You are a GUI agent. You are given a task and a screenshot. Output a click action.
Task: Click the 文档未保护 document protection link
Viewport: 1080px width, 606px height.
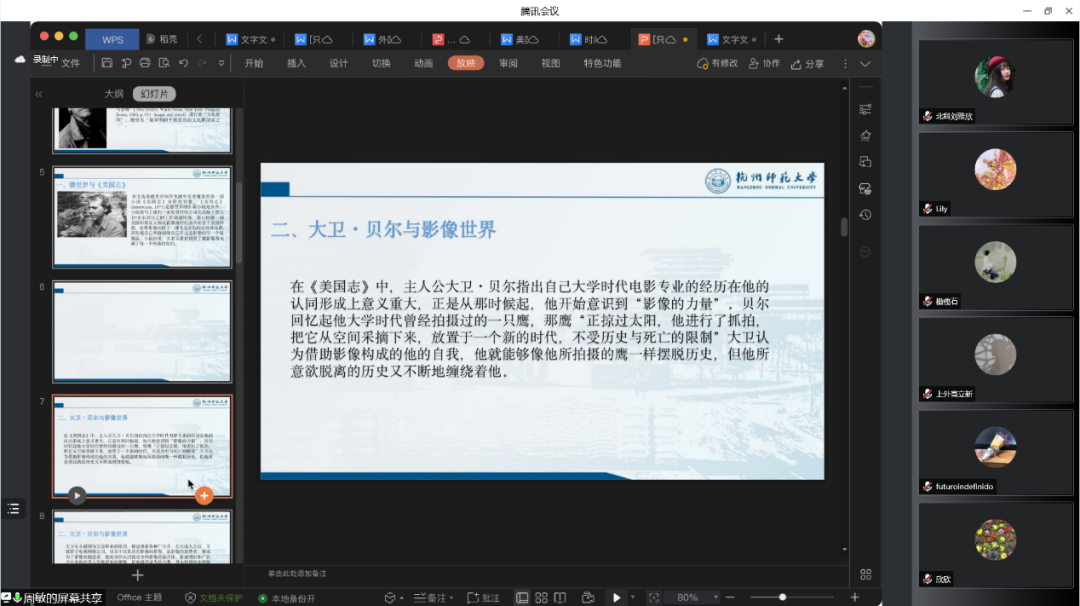[213, 598]
